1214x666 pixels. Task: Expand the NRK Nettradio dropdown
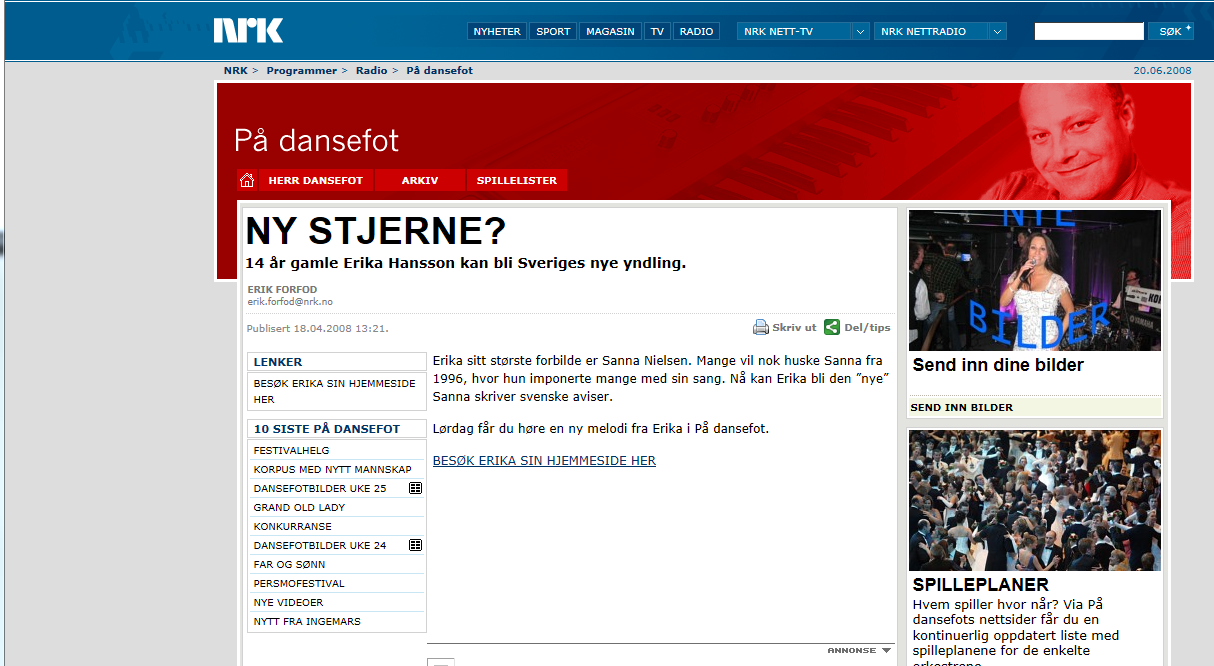point(997,31)
